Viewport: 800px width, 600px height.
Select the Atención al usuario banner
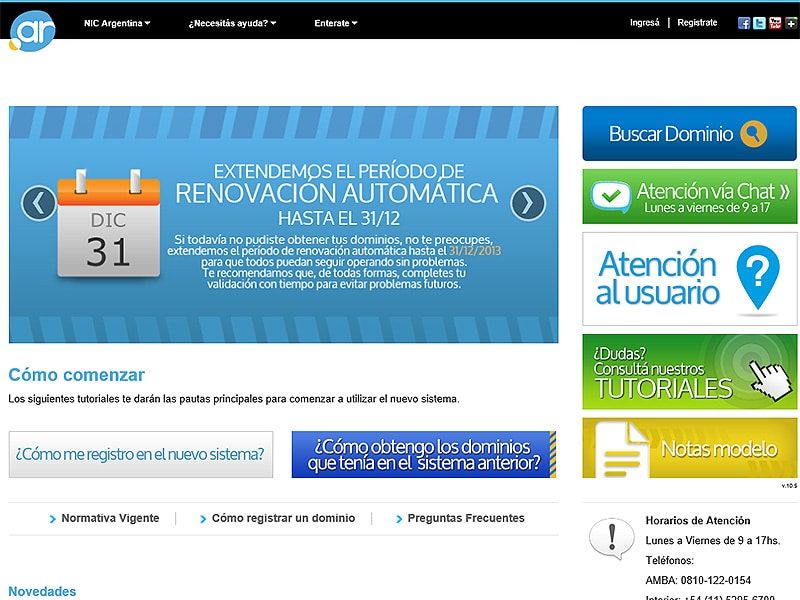689,279
